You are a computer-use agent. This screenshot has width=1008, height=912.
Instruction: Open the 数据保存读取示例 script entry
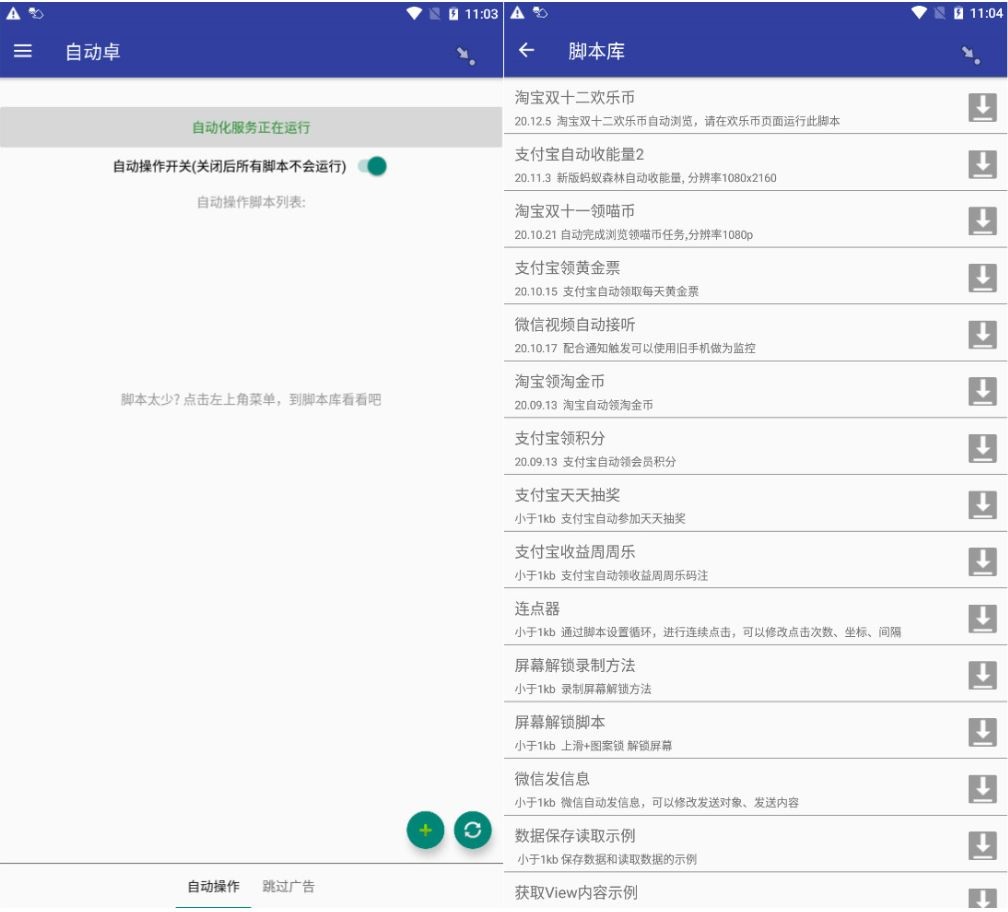700,844
